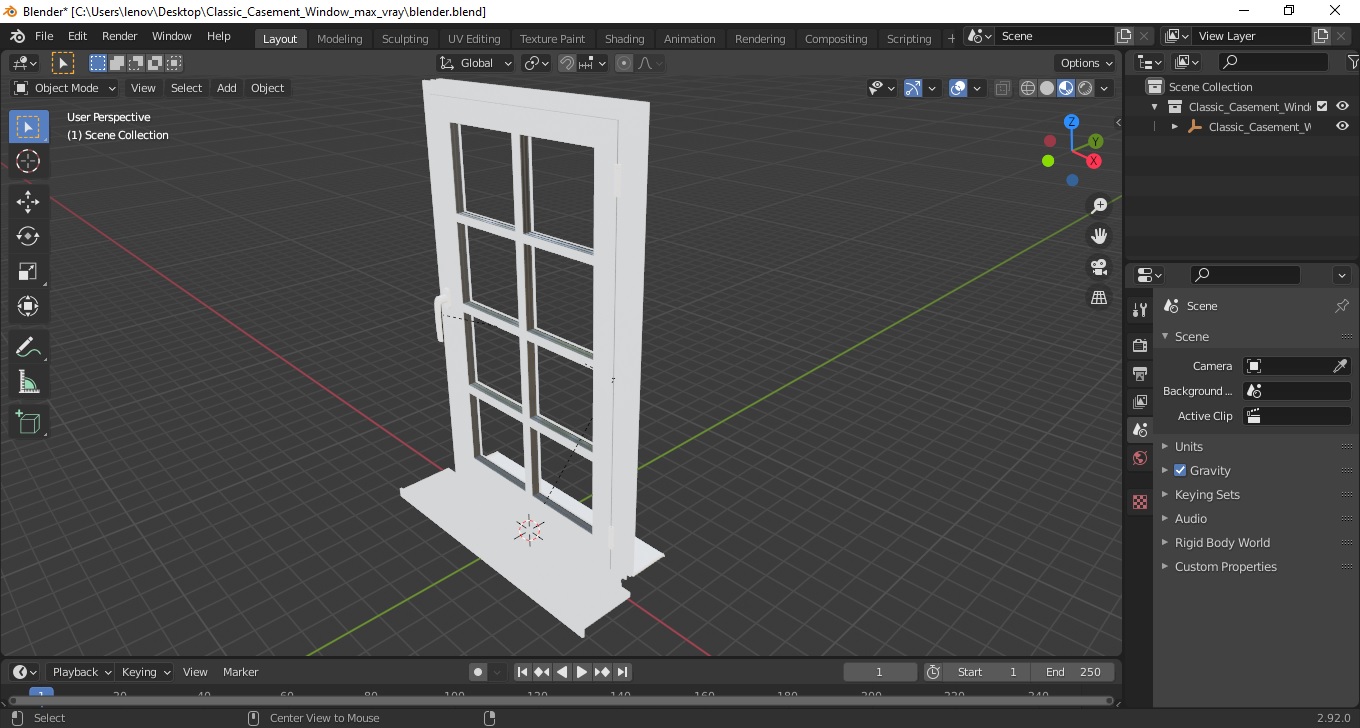Open the Global transform orientation dropdown
The image size is (1360, 728).
[476, 63]
